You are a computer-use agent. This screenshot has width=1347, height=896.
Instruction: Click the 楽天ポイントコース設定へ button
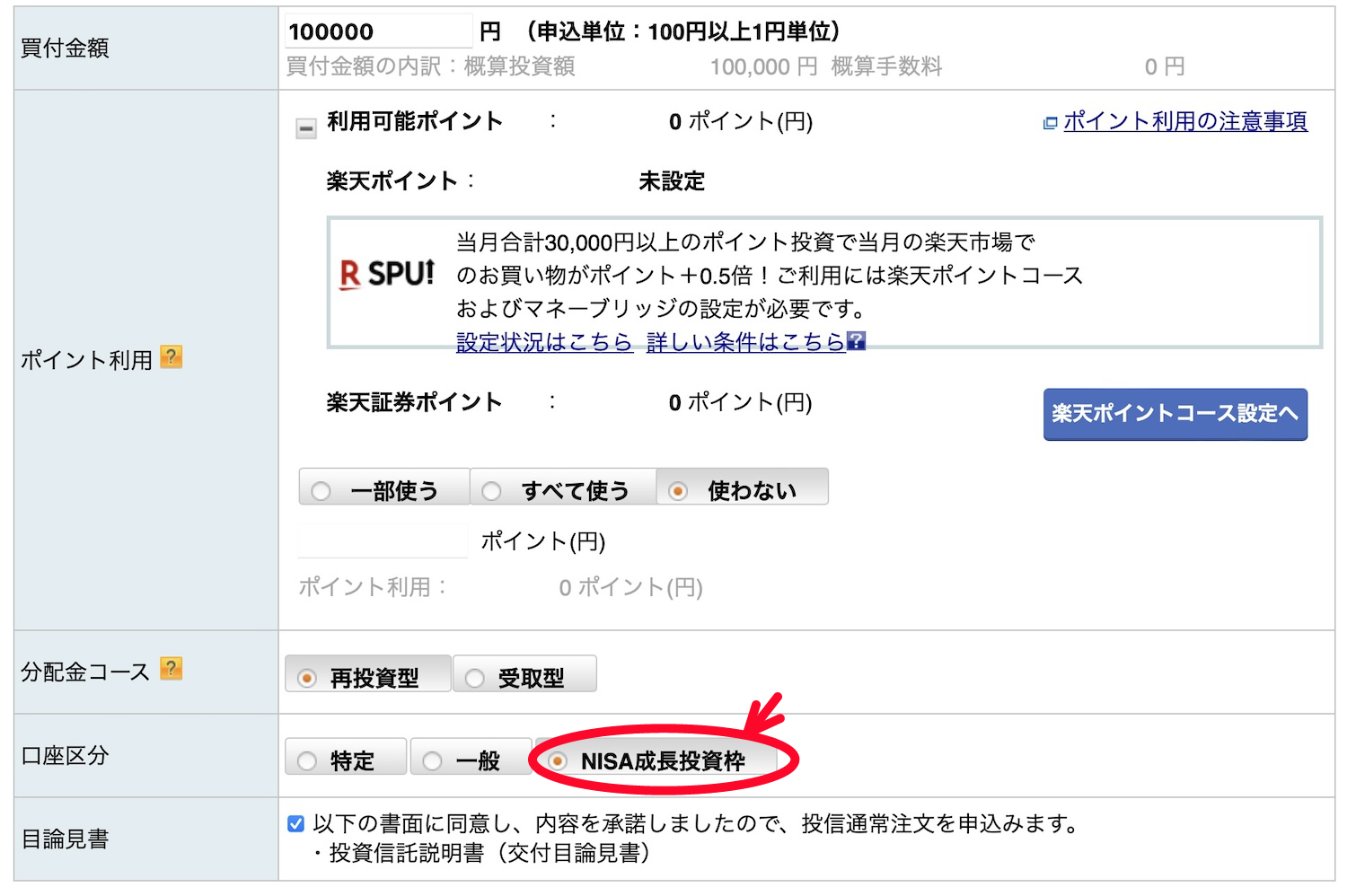coord(1175,414)
